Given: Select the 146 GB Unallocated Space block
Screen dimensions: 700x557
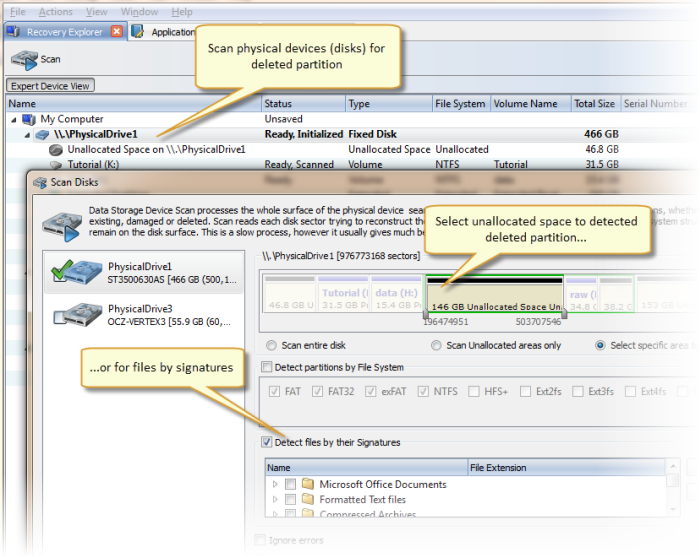Looking at the screenshot, I should pyautogui.click(x=495, y=294).
